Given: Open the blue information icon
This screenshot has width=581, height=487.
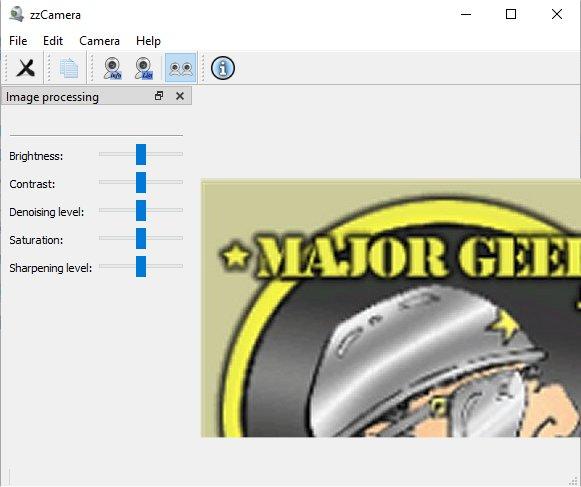Looking at the screenshot, I should [223, 68].
